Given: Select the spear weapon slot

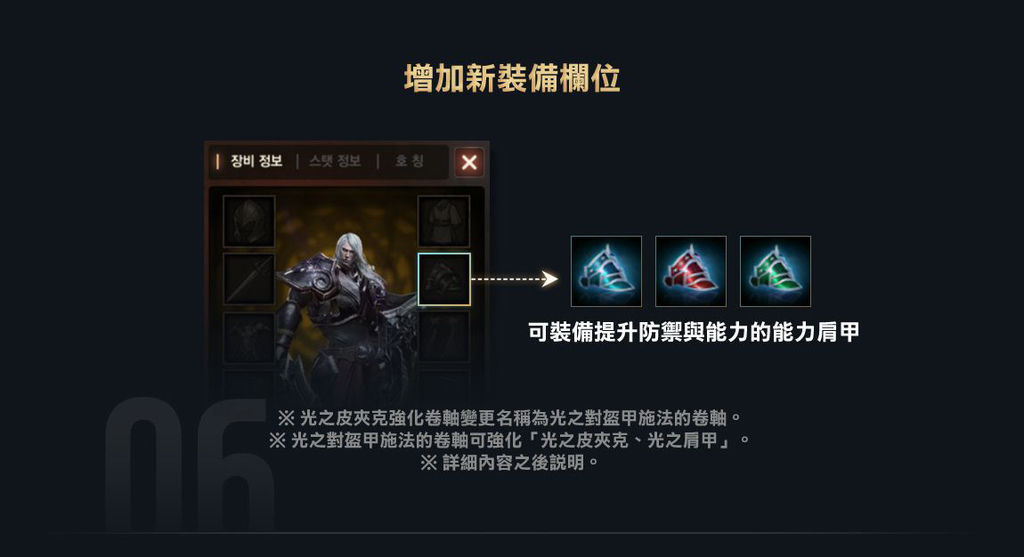Looking at the screenshot, I should pyautogui.click(x=249, y=279).
